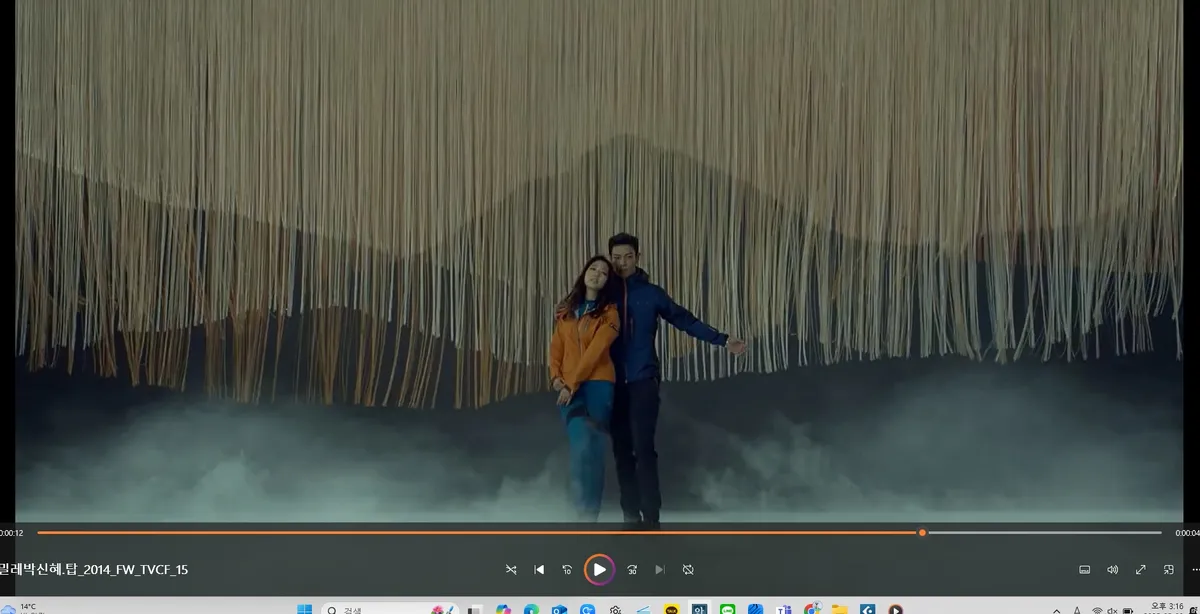1200x614 pixels.
Task: Open the more options menu
Action: click(1195, 569)
